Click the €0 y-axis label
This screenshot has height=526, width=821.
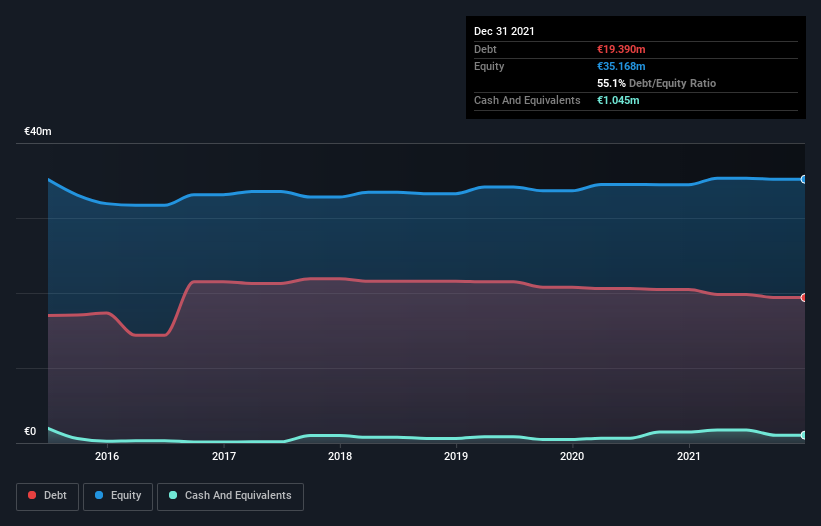(x=30, y=431)
